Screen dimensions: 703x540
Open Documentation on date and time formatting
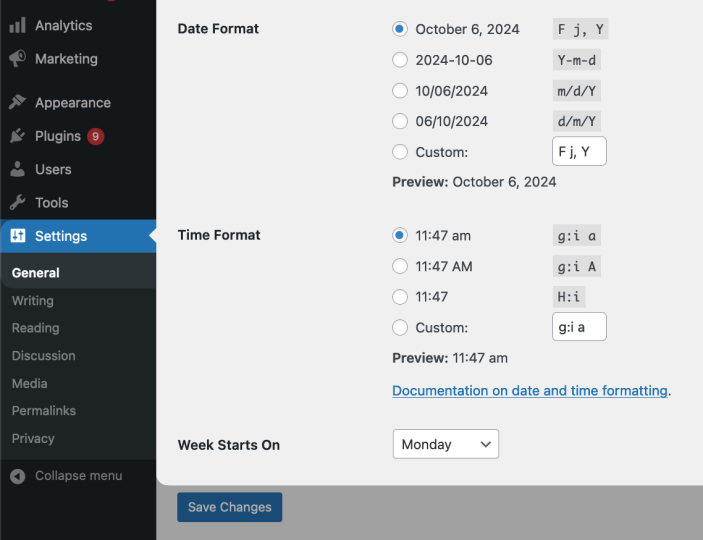coord(530,391)
